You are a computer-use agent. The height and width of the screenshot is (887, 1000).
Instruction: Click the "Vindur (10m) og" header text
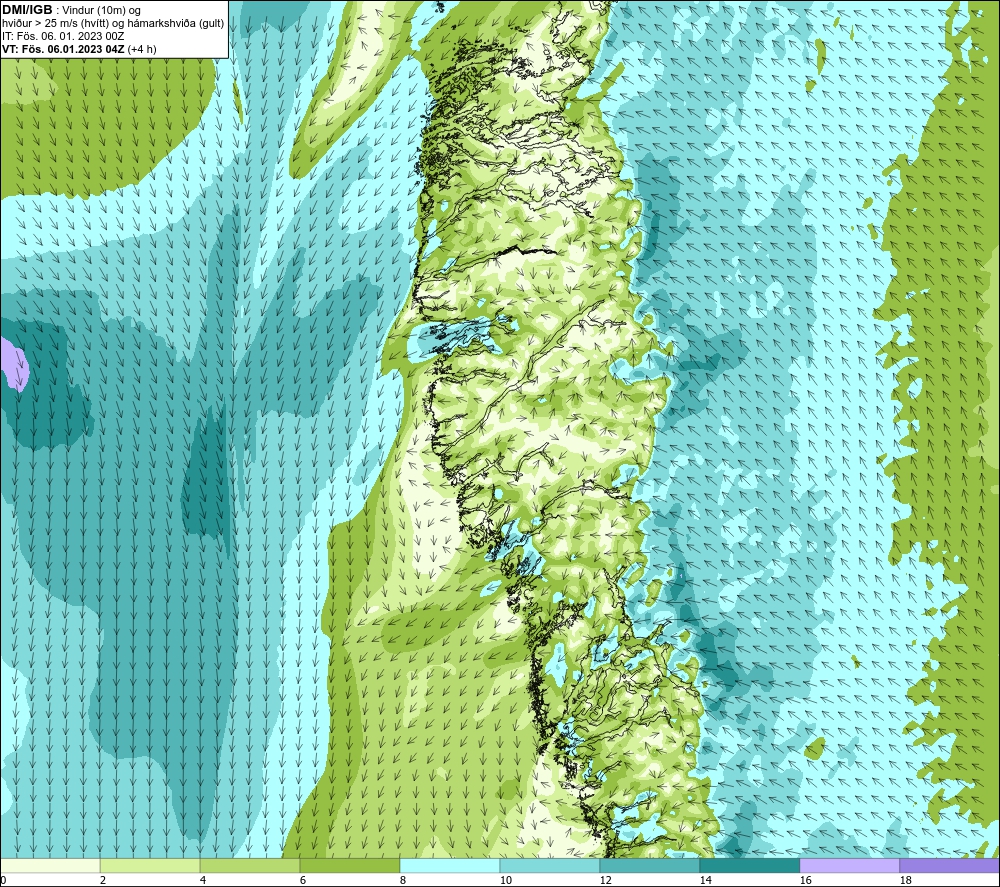point(103,10)
